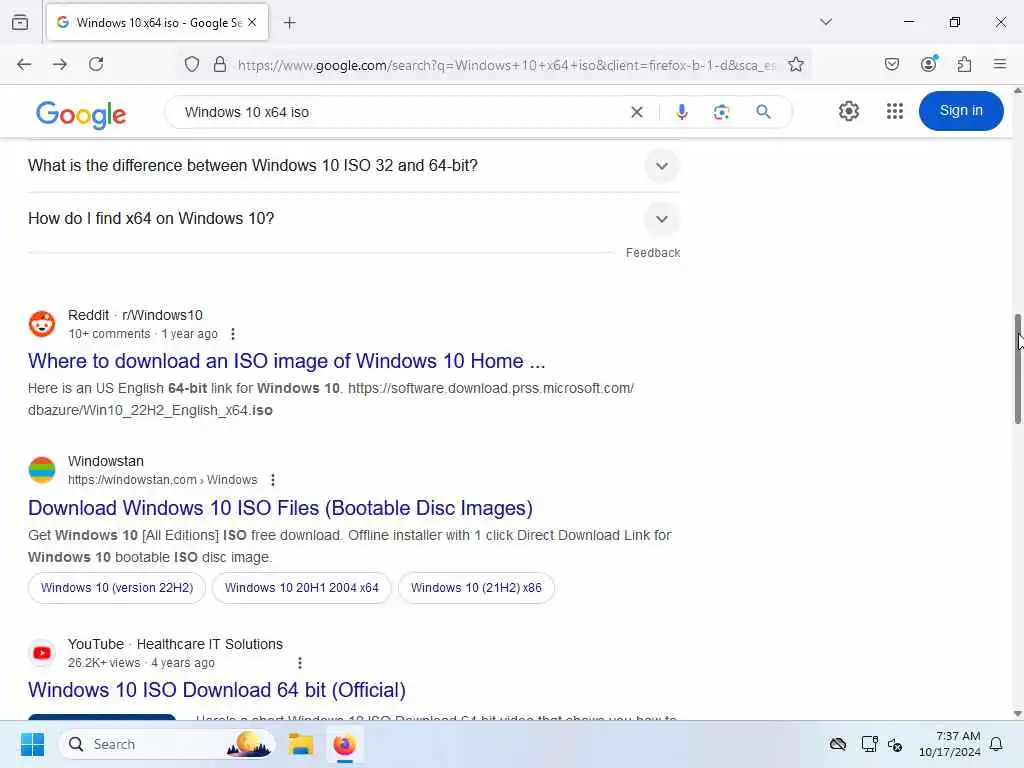
Task: Open notification bell in taskbar
Action: pos(996,744)
